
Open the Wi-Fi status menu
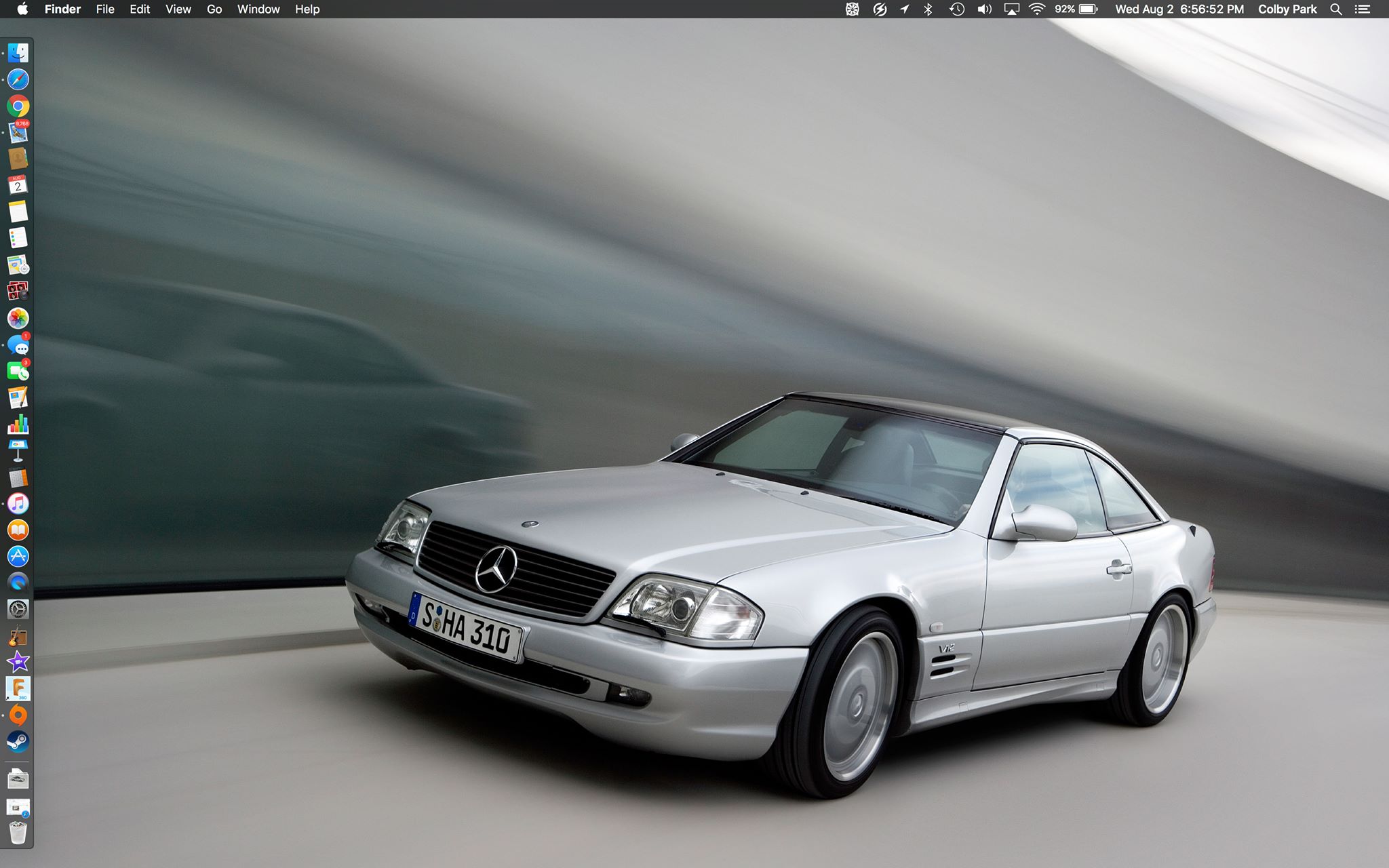click(1037, 9)
